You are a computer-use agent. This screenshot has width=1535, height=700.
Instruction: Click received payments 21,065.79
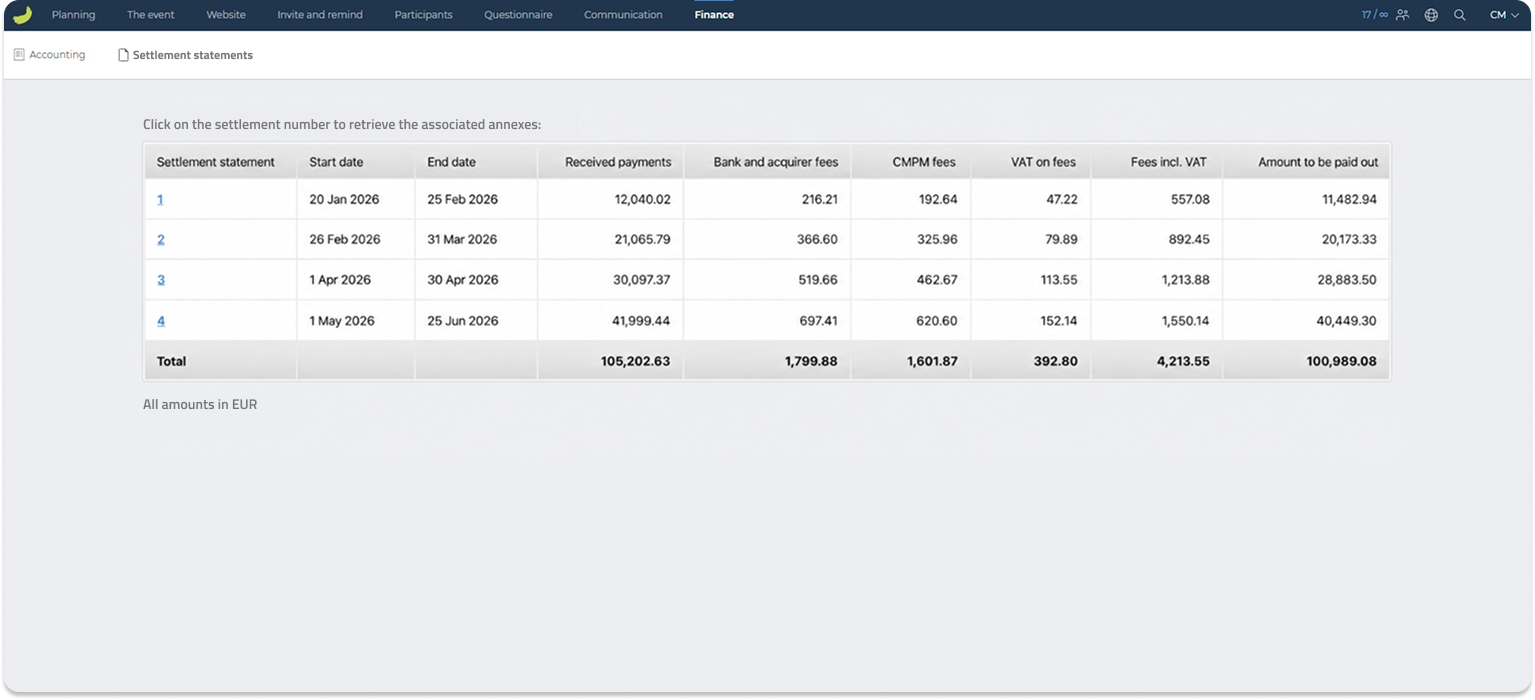pyautogui.click(x=642, y=240)
